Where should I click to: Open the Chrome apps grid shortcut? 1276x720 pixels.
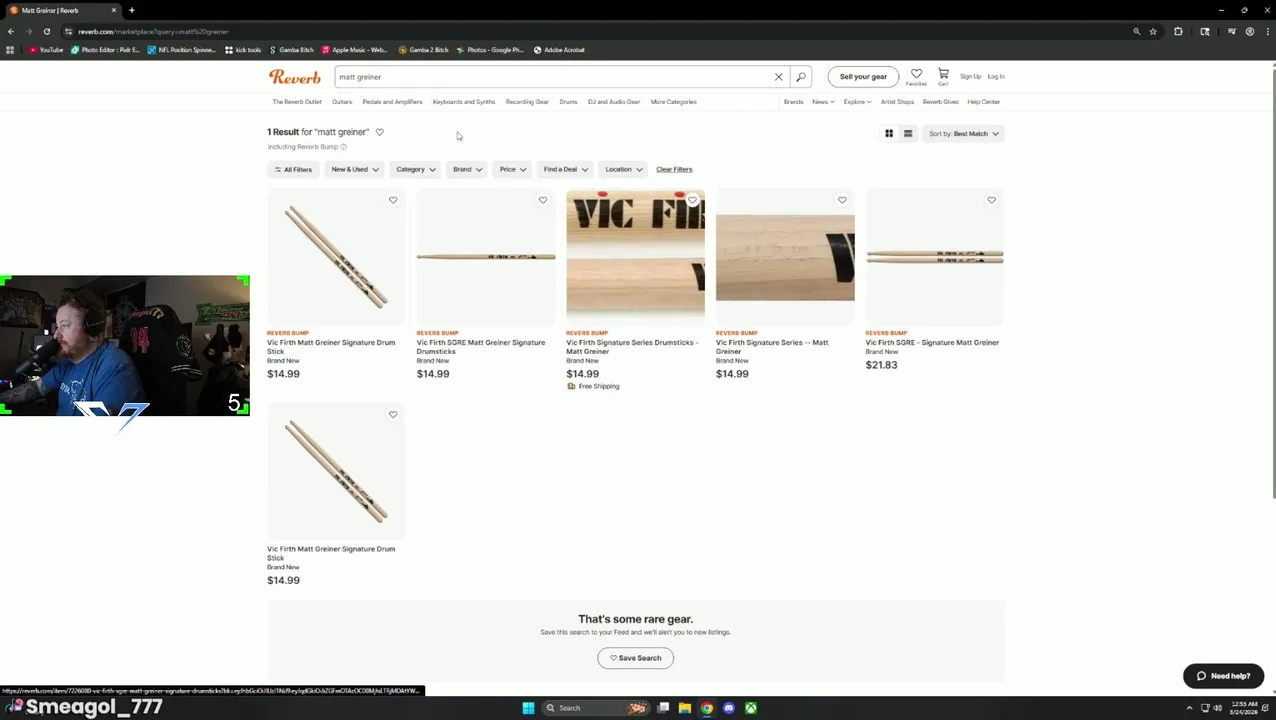(10, 50)
